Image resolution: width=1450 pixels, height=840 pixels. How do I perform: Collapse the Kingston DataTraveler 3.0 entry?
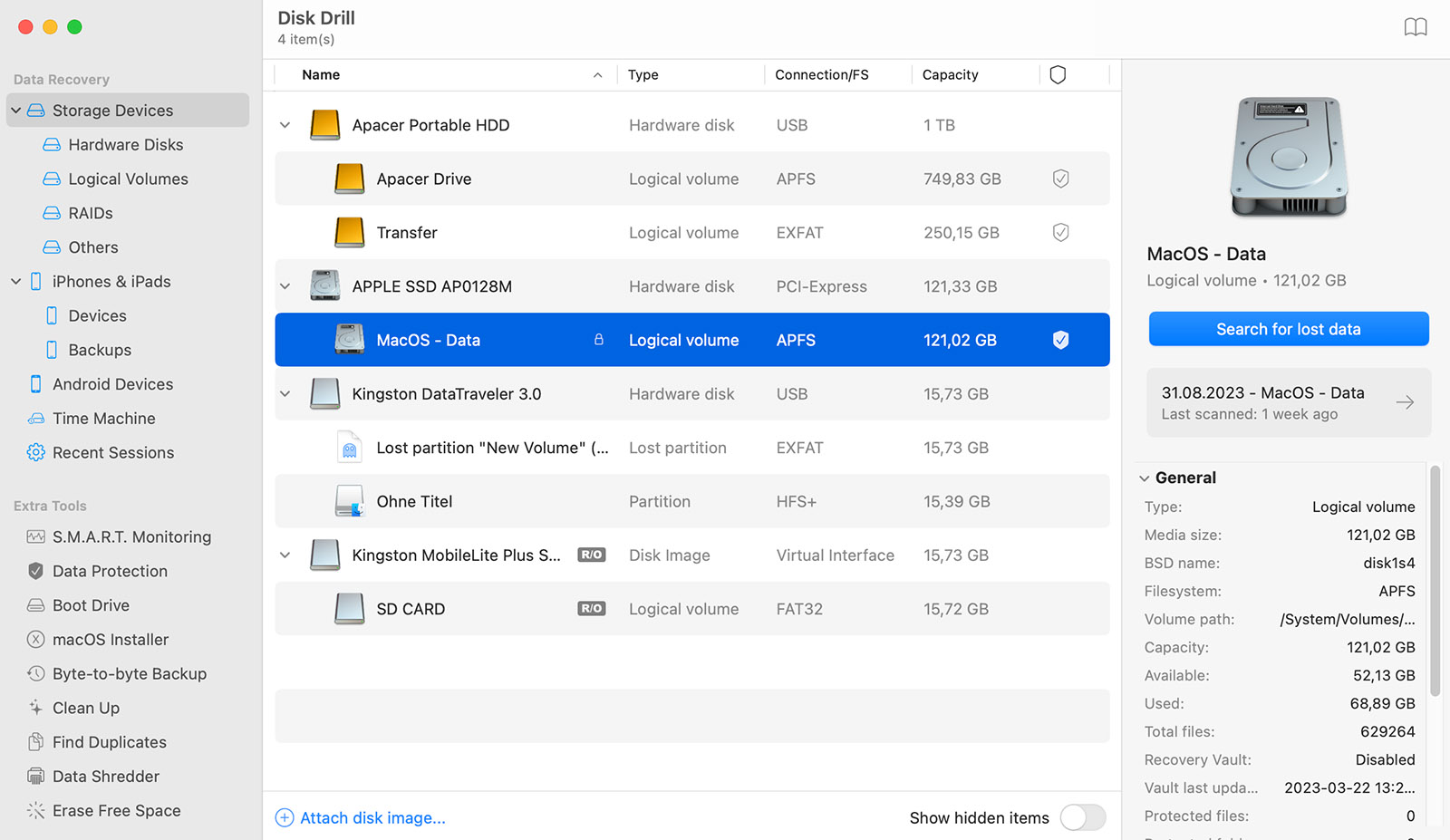point(285,393)
